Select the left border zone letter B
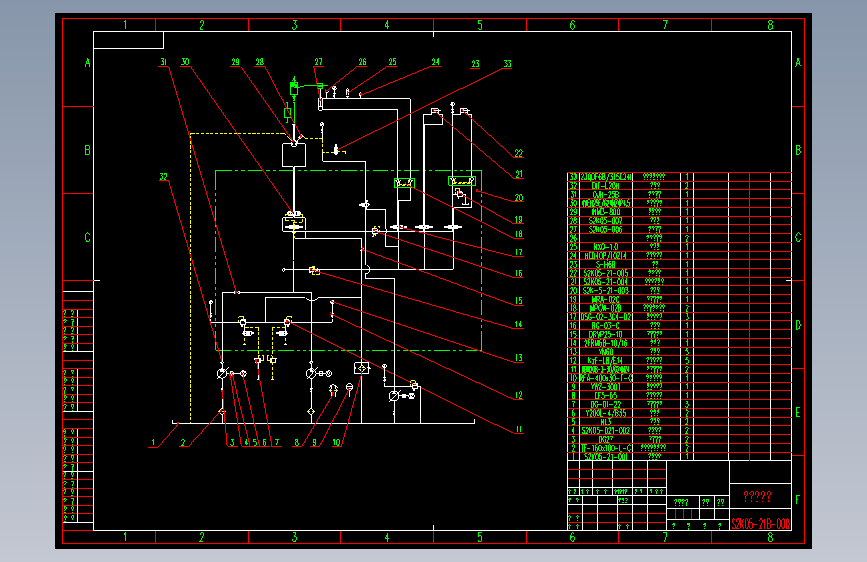 pyautogui.click(x=87, y=150)
